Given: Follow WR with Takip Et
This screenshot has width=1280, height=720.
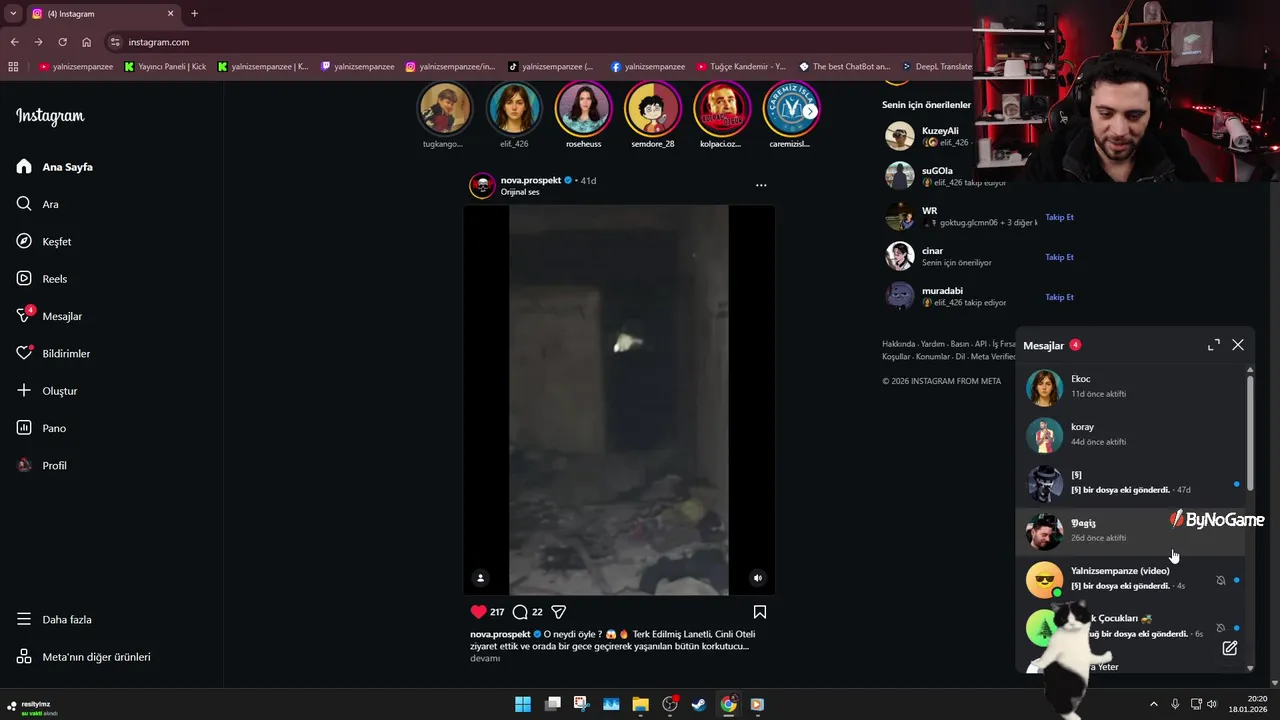Looking at the screenshot, I should 1059,217.
